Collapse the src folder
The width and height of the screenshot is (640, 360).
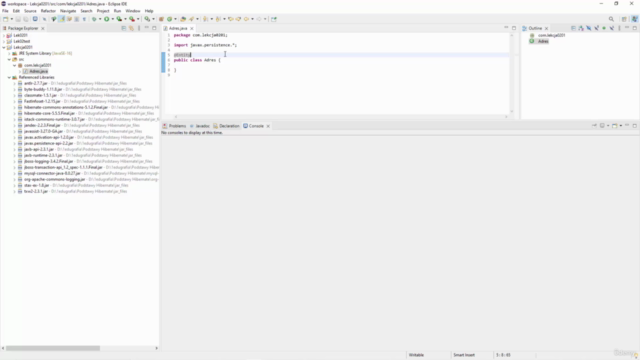9,59
